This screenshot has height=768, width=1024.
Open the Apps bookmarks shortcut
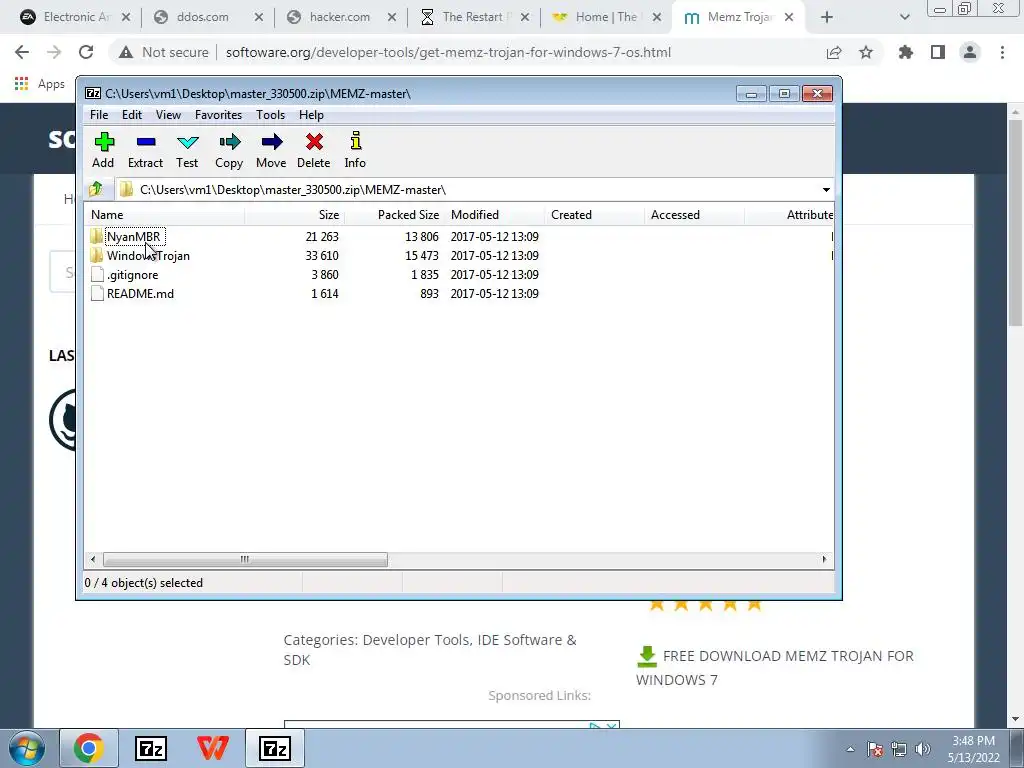[x=40, y=84]
